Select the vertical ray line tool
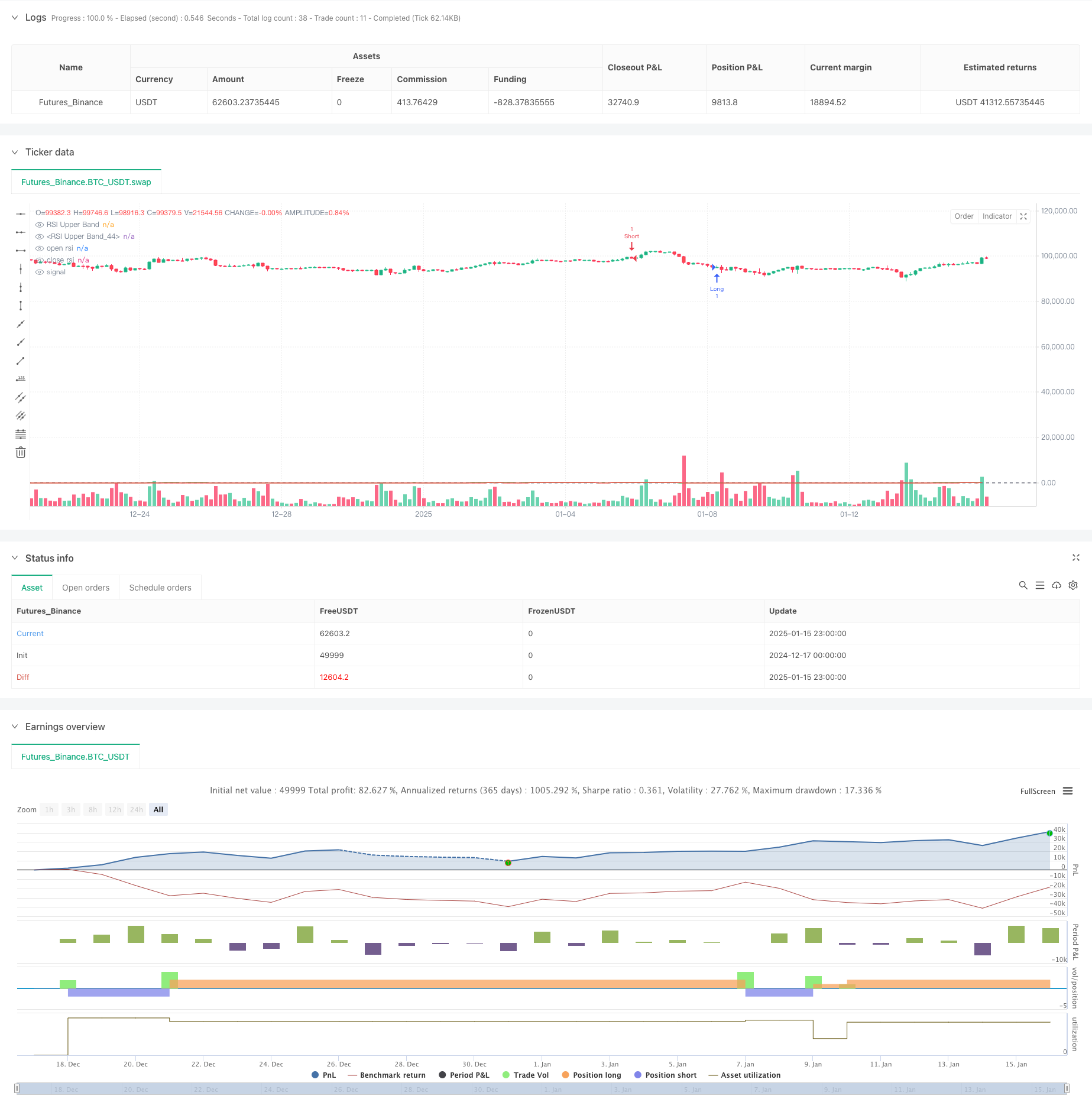The height and width of the screenshot is (1112, 1092). [x=21, y=287]
